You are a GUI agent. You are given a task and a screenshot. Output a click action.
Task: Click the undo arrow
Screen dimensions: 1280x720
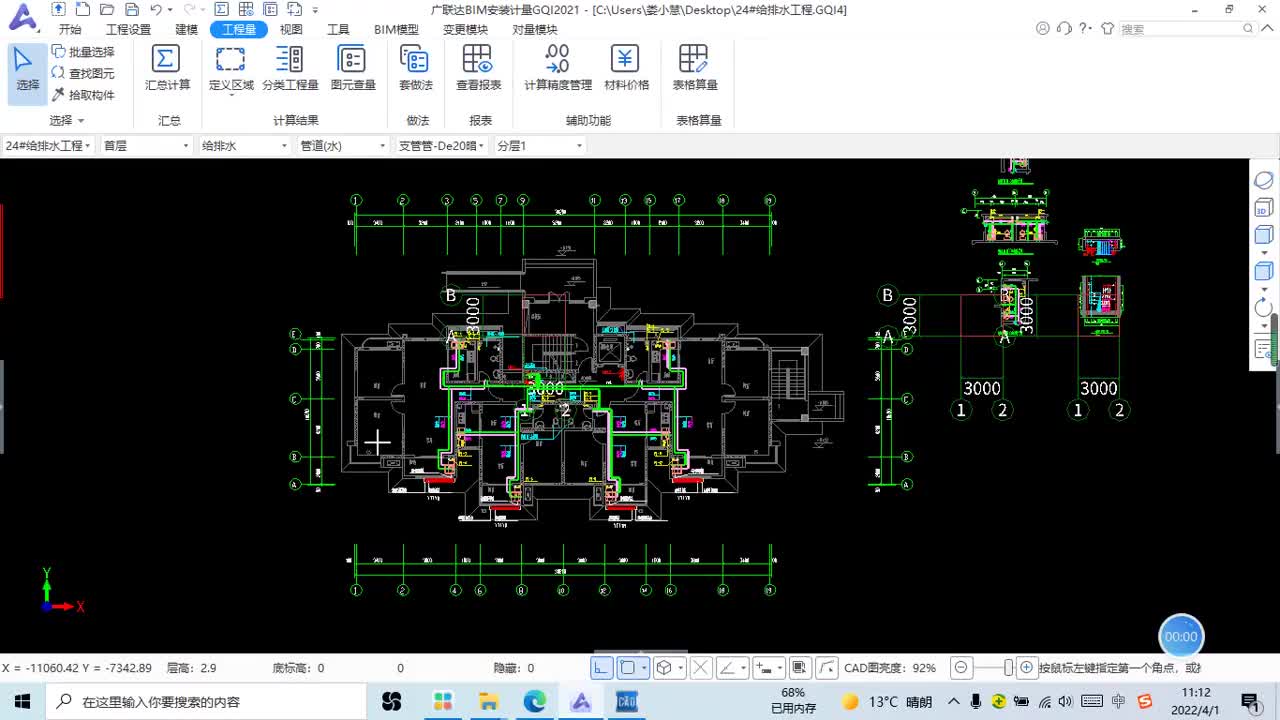coord(156,10)
